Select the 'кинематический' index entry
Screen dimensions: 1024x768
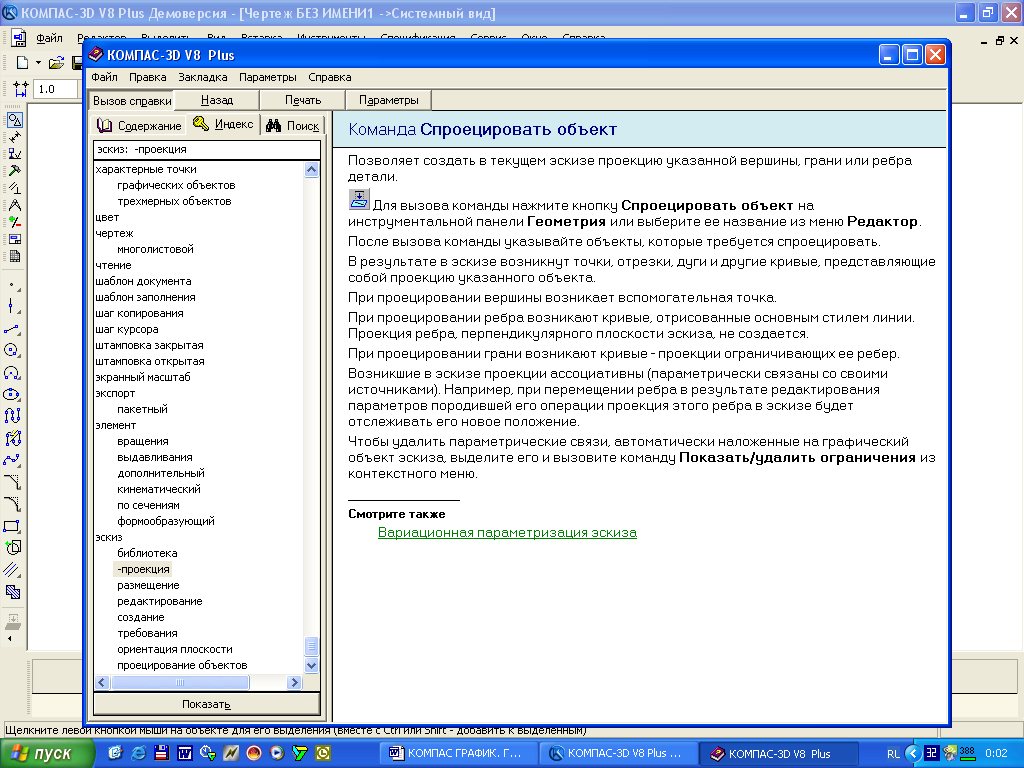(159, 489)
